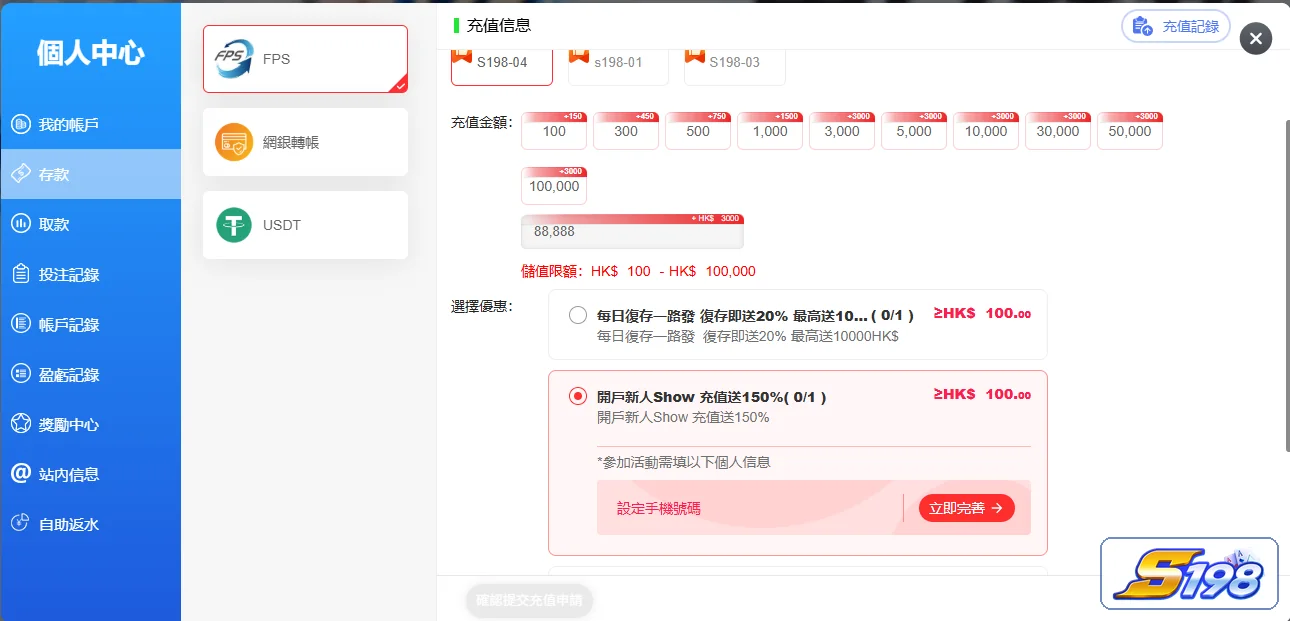The width and height of the screenshot is (1290, 621).
Task: Focus the 88,888 amount input field
Action: coord(632,231)
